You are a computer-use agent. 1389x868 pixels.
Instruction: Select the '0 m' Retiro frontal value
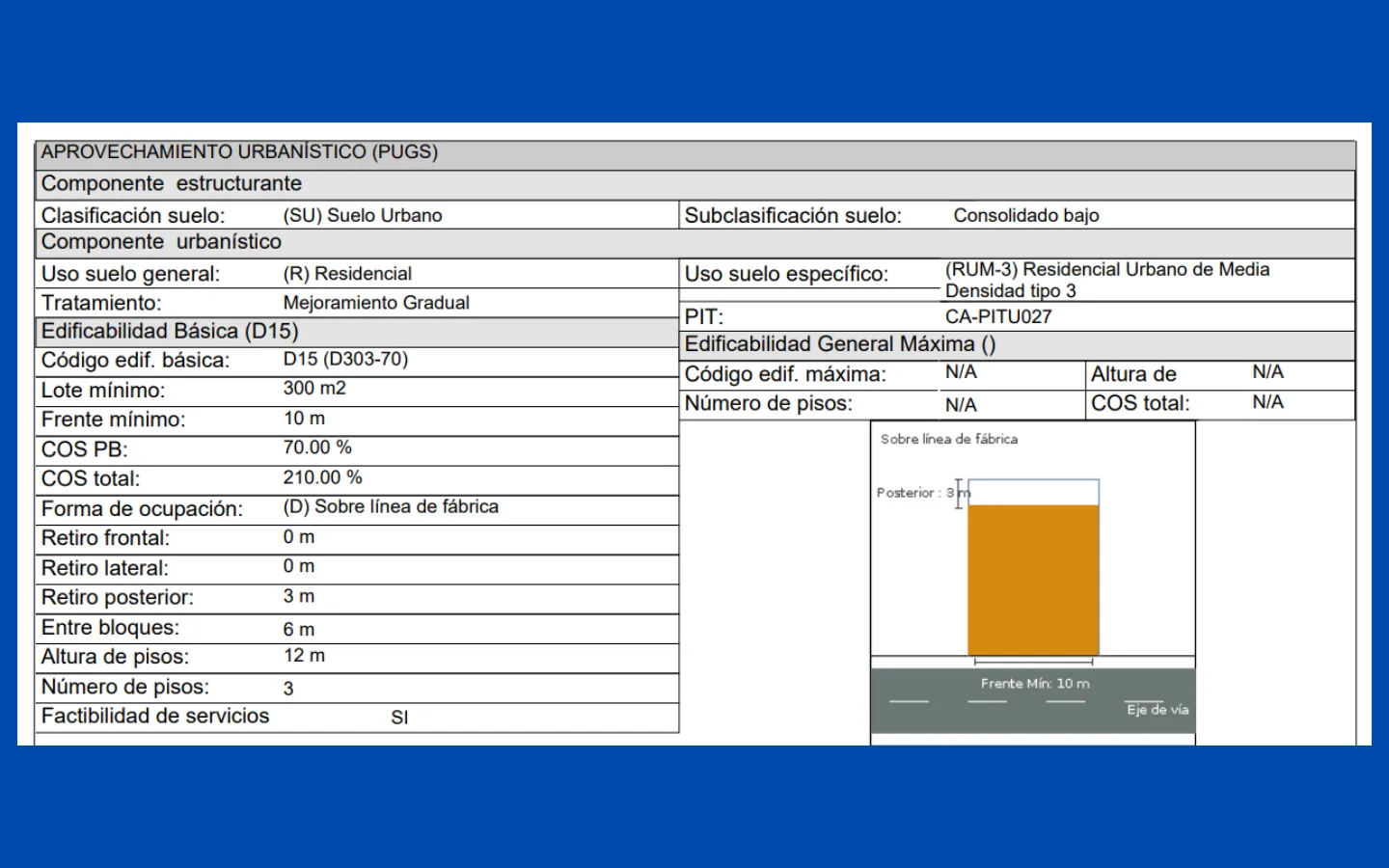coord(299,537)
